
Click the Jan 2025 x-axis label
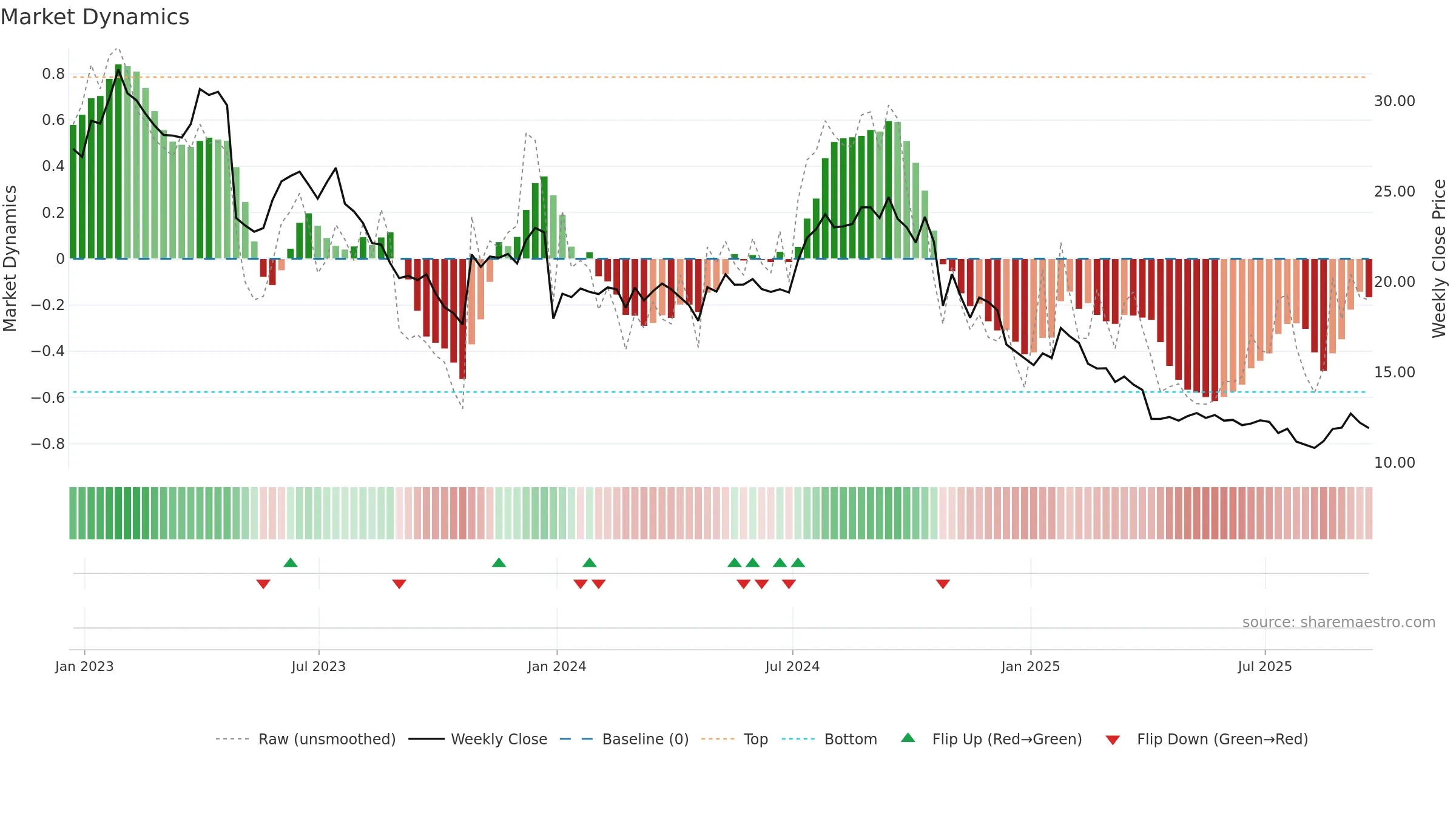1031,666
